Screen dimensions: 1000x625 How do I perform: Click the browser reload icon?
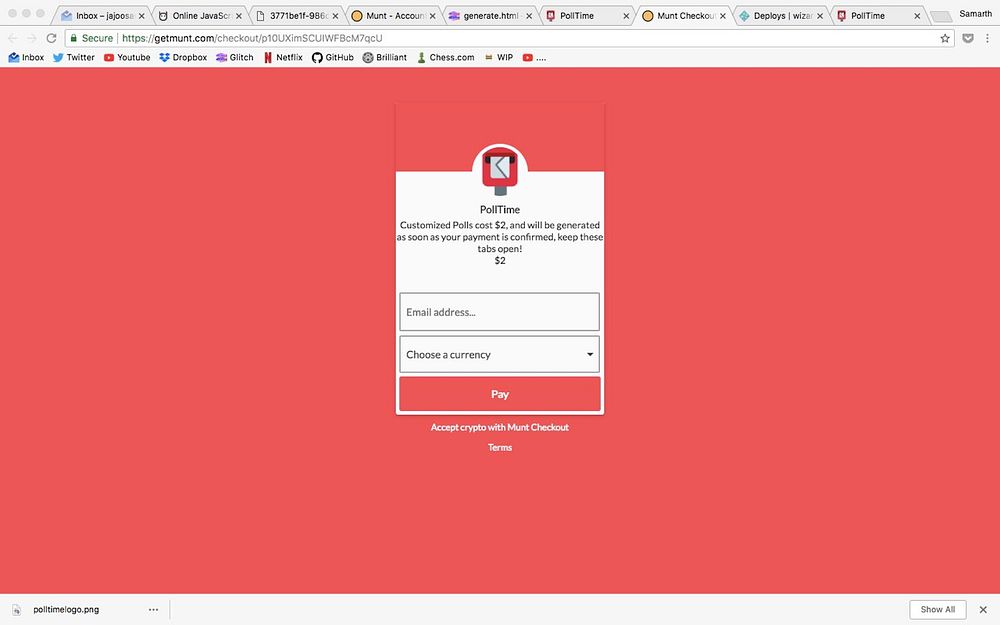click(x=52, y=38)
